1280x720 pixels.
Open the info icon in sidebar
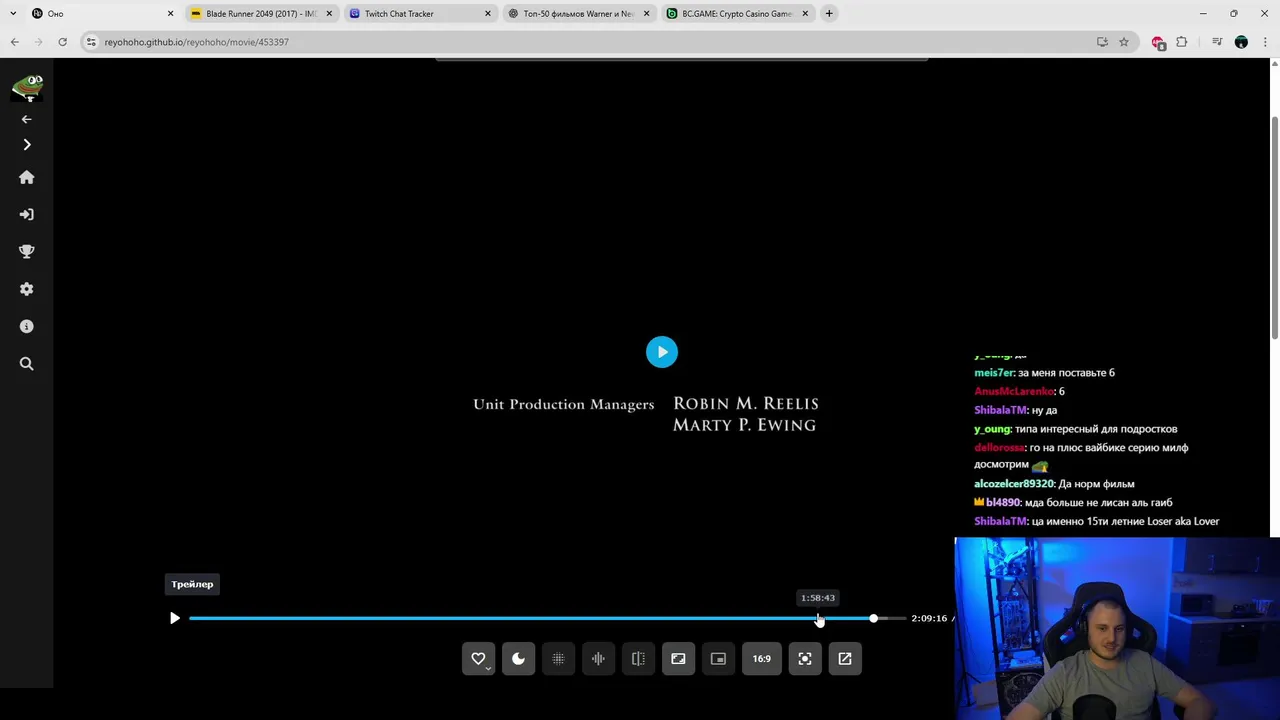tap(27, 326)
